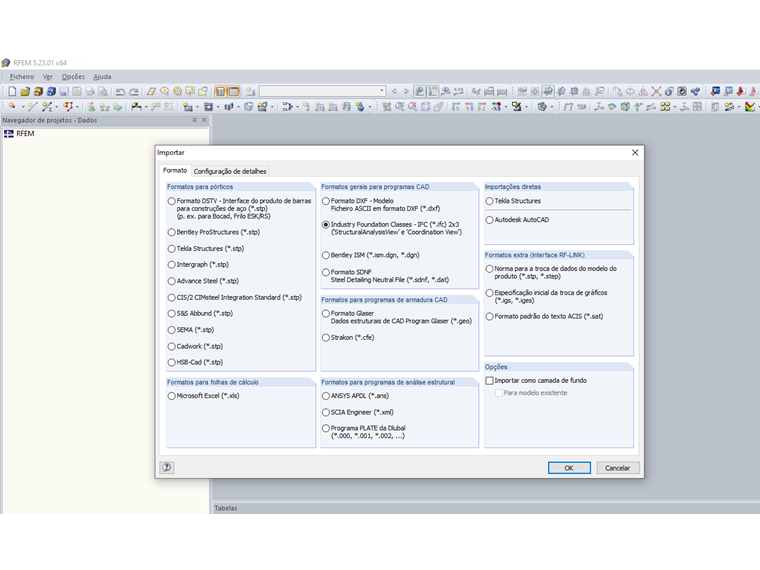Click the Save diskette toolbar icon
Screen dimensions: 760x570
64,92
